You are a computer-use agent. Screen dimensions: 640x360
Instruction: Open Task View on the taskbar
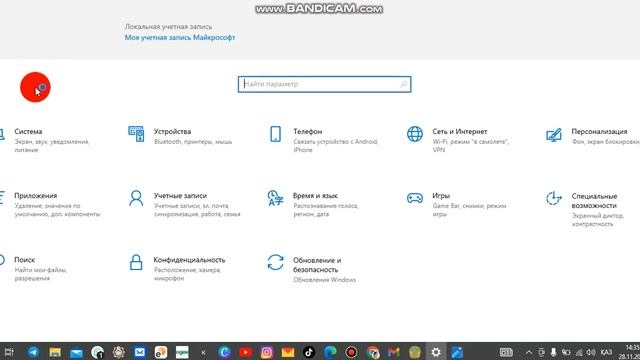(x=9, y=352)
